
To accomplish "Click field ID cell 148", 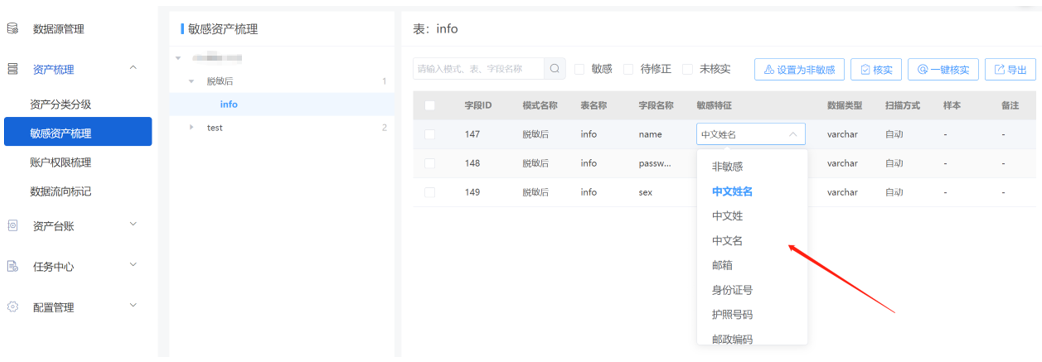I will tap(472, 163).
